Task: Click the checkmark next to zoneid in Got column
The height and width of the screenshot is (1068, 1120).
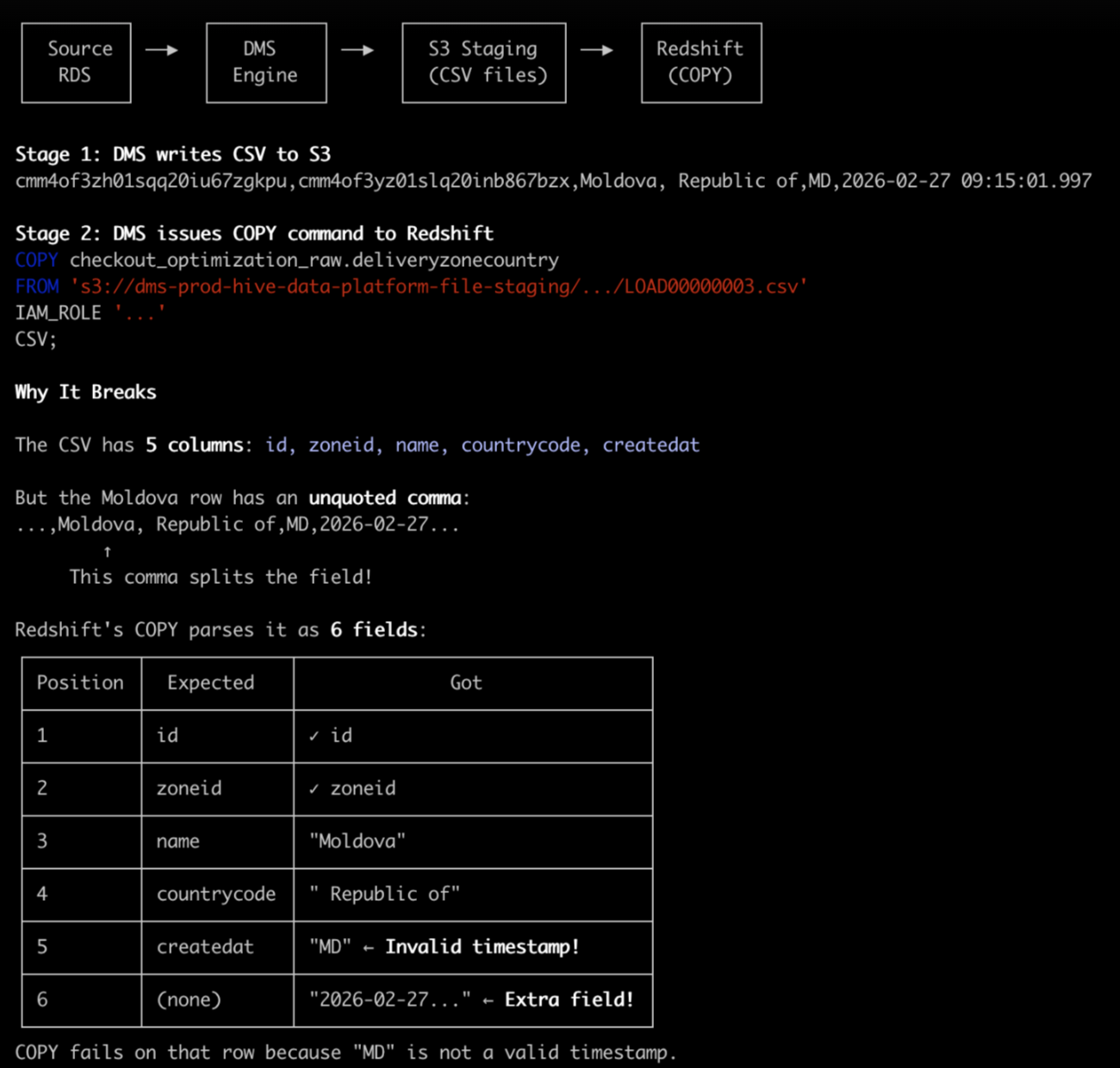Action: point(314,789)
